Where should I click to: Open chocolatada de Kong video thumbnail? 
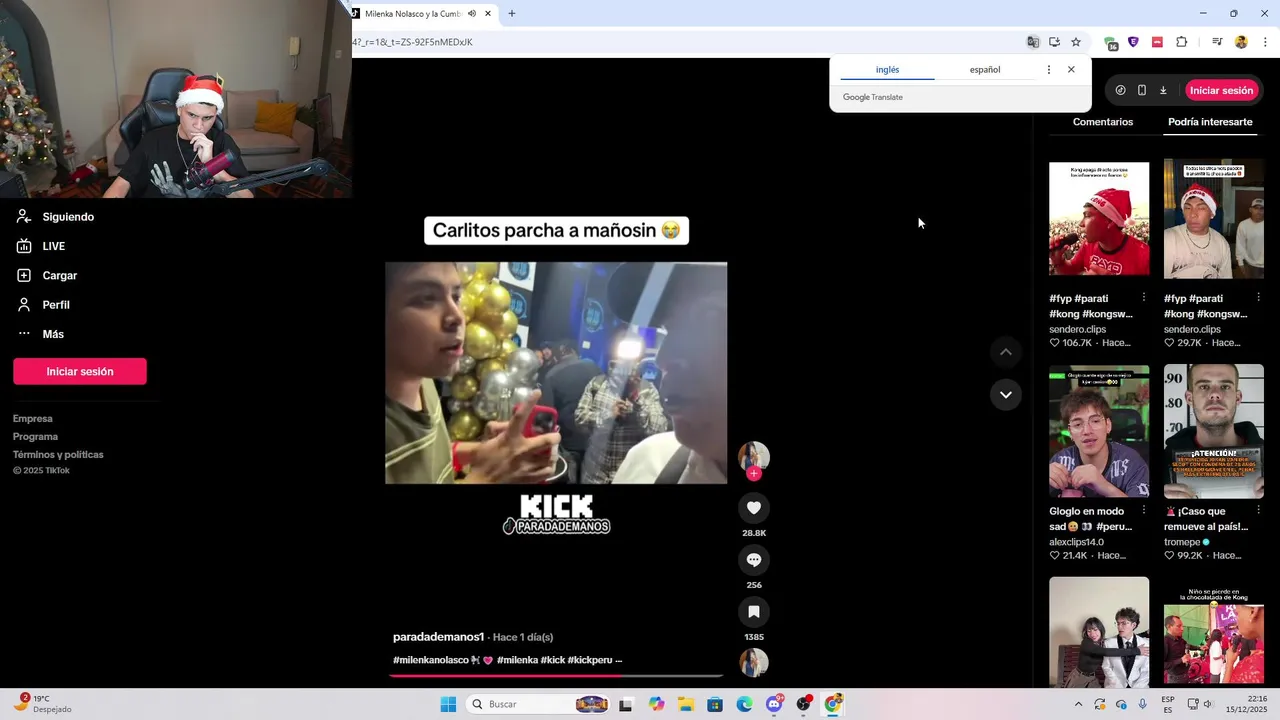[x=1214, y=631]
